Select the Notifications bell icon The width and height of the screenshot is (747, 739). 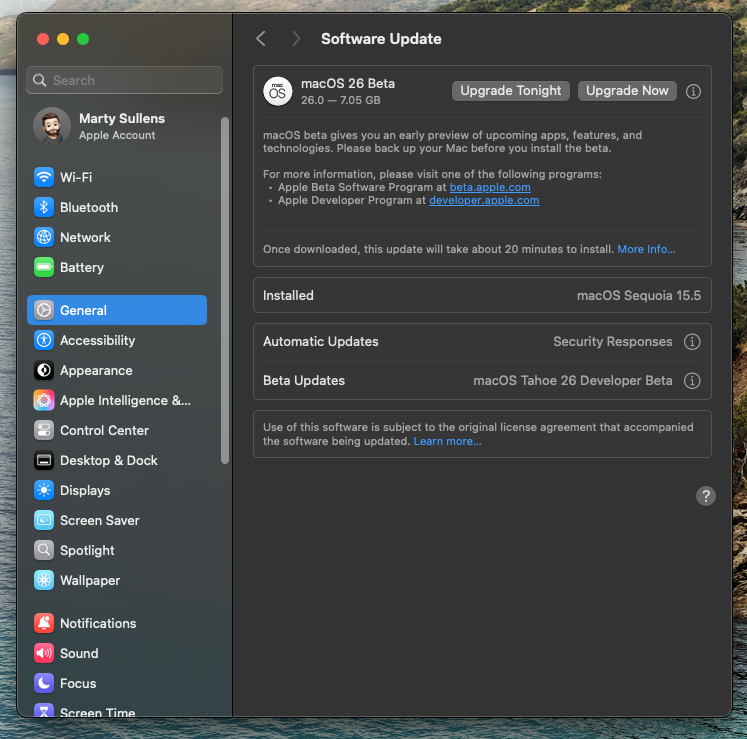(44, 623)
